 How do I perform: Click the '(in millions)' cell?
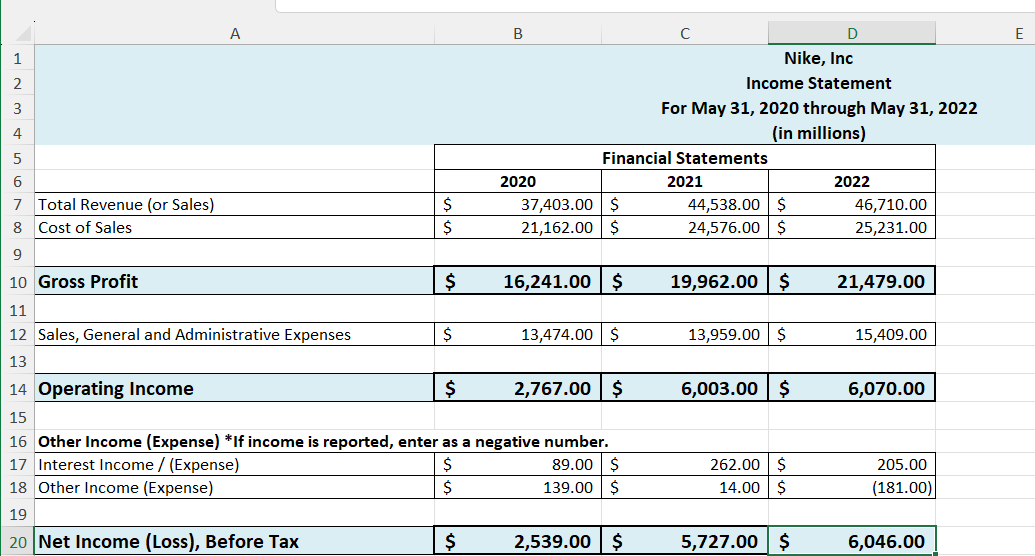coord(818,133)
